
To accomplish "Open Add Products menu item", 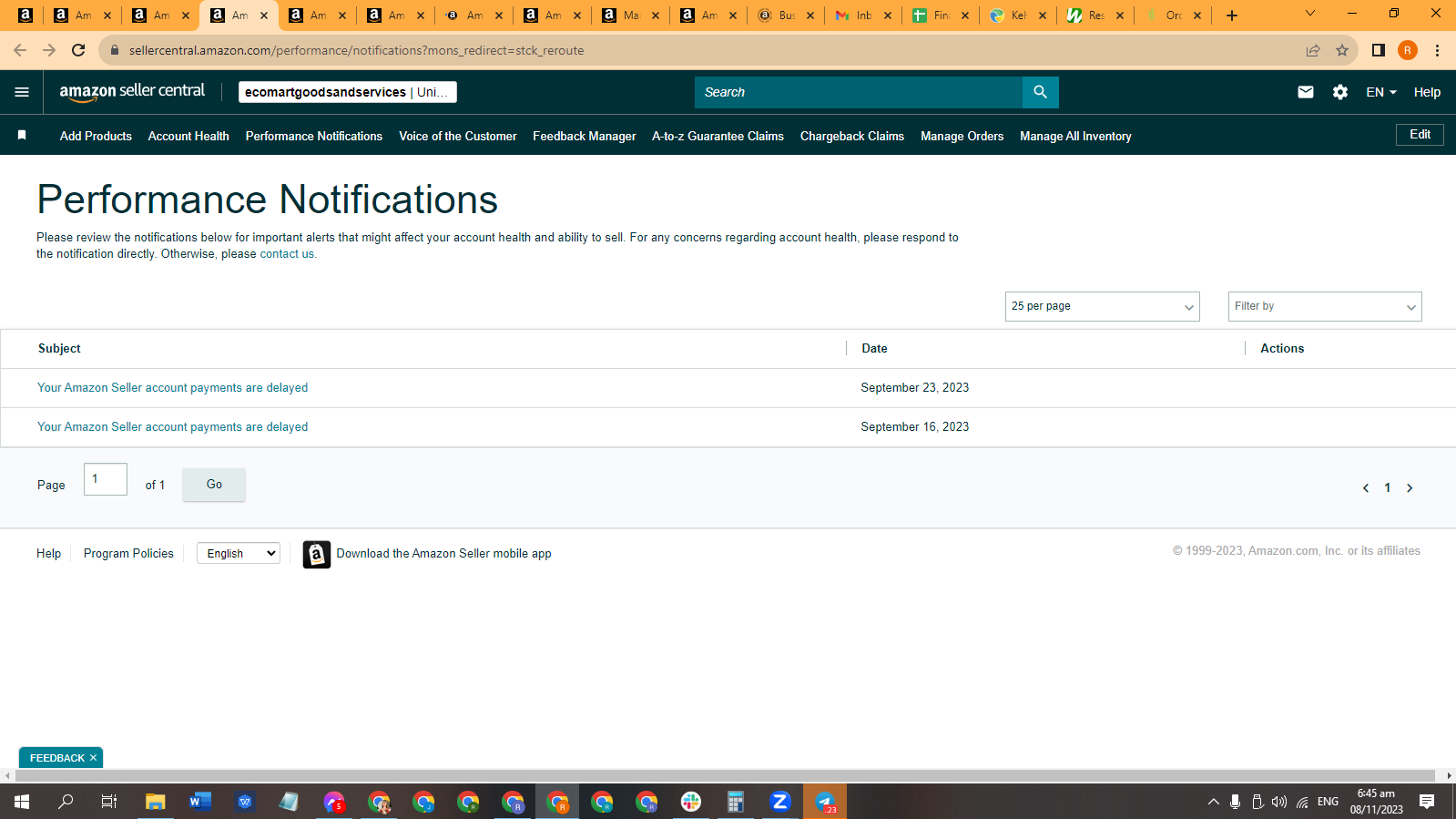I will pos(96,136).
